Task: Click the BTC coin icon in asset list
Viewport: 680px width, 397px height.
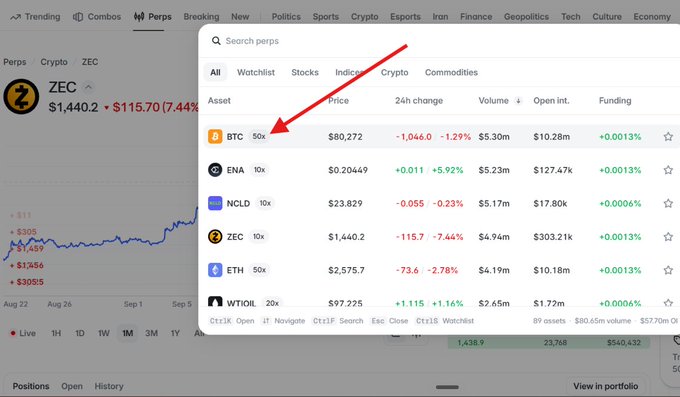Action: [x=215, y=136]
